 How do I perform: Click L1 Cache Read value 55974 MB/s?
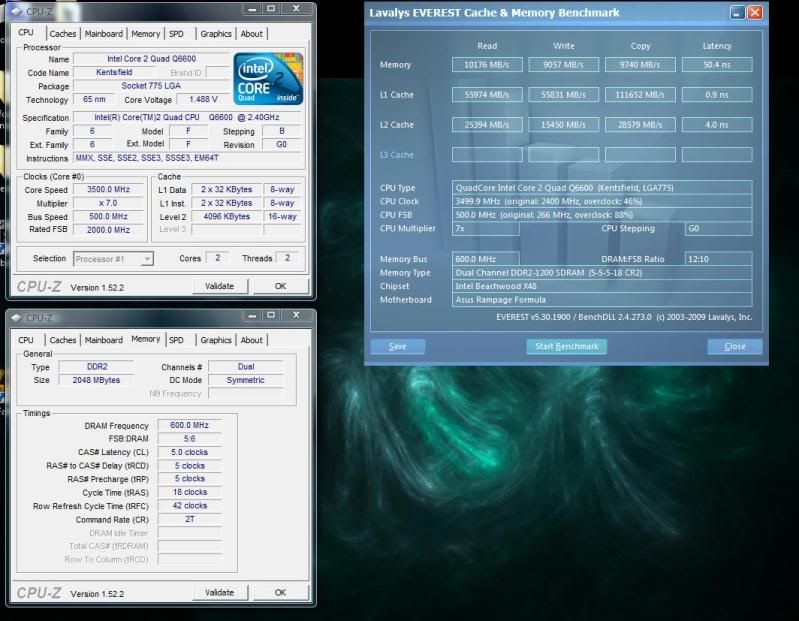[x=487, y=95]
